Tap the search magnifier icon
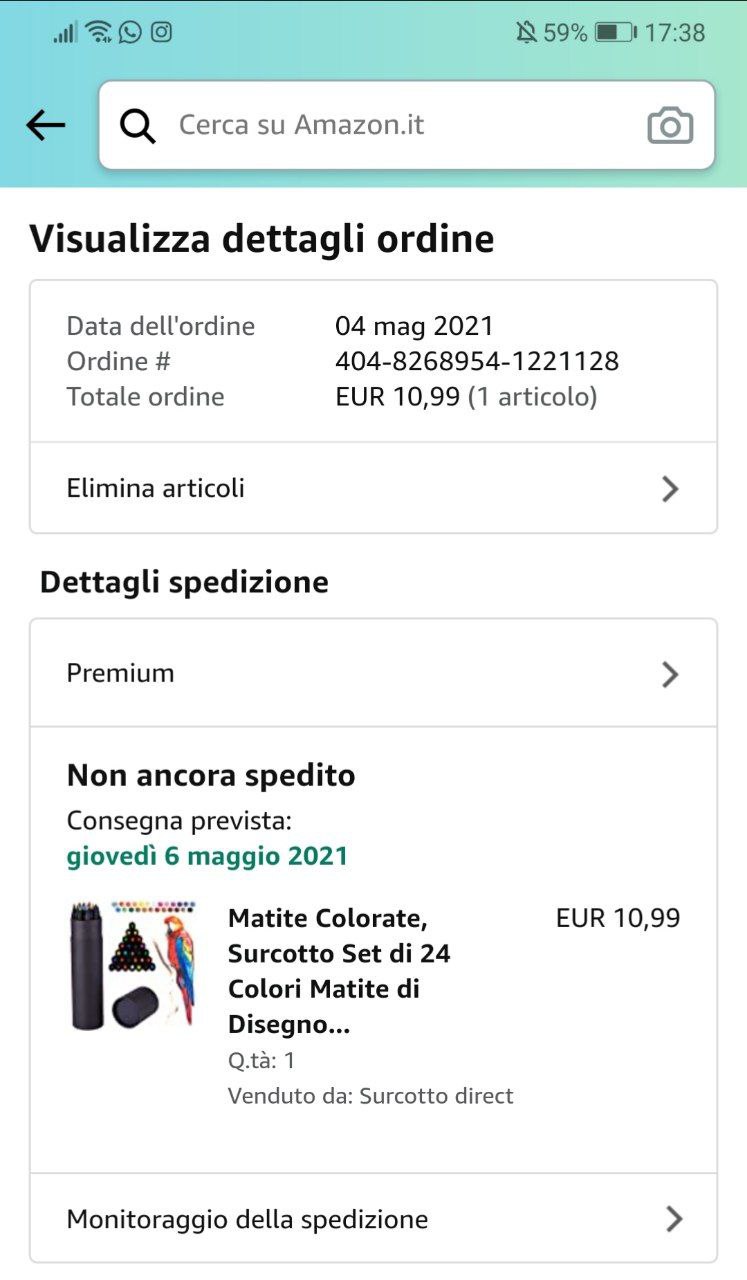The image size is (747, 1280). click(138, 126)
